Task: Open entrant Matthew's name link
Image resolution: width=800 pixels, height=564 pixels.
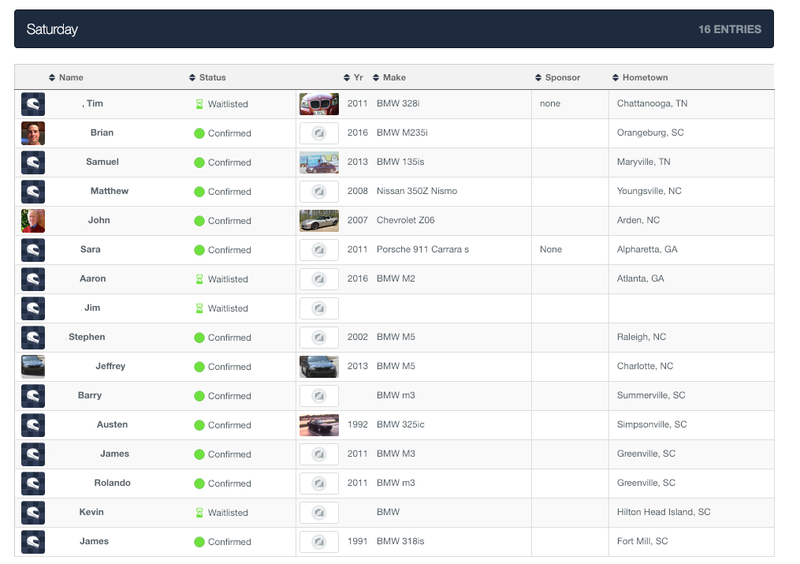Action: pyautogui.click(x=109, y=191)
